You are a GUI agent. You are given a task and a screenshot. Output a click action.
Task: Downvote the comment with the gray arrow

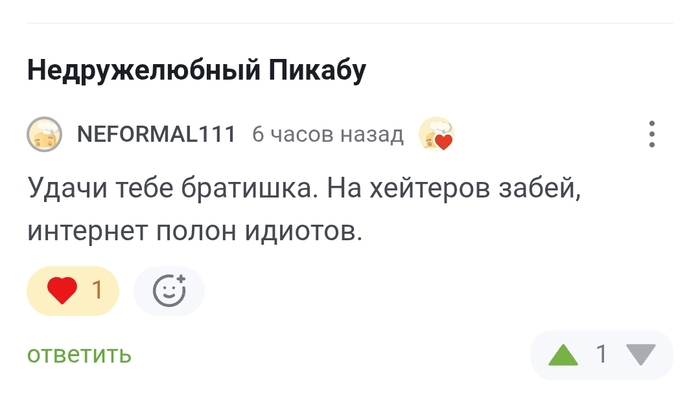[x=640, y=354]
